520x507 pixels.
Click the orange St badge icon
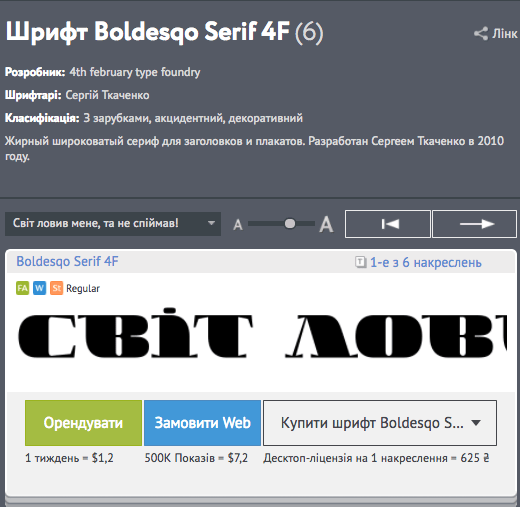(x=56, y=288)
